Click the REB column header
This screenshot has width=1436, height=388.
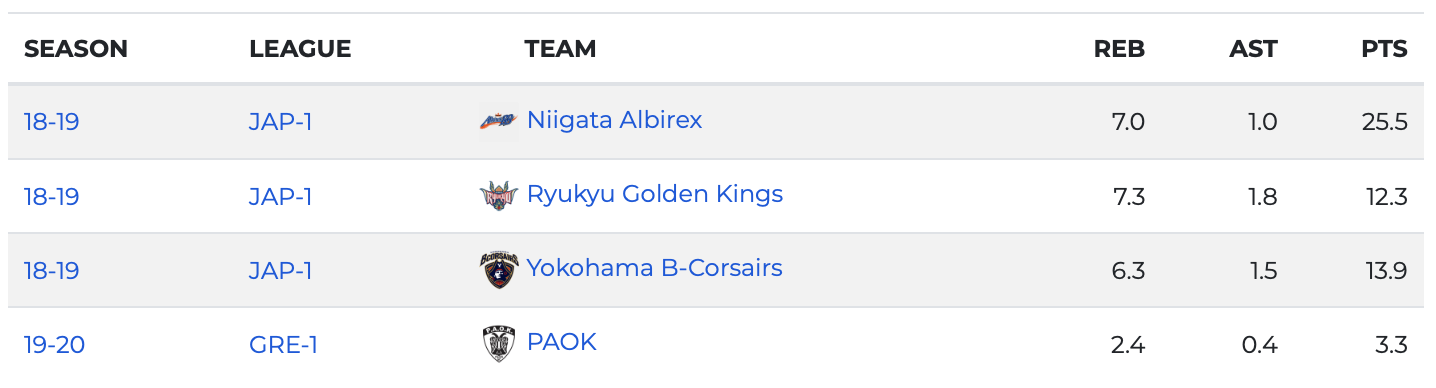click(x=1119, y=49)
